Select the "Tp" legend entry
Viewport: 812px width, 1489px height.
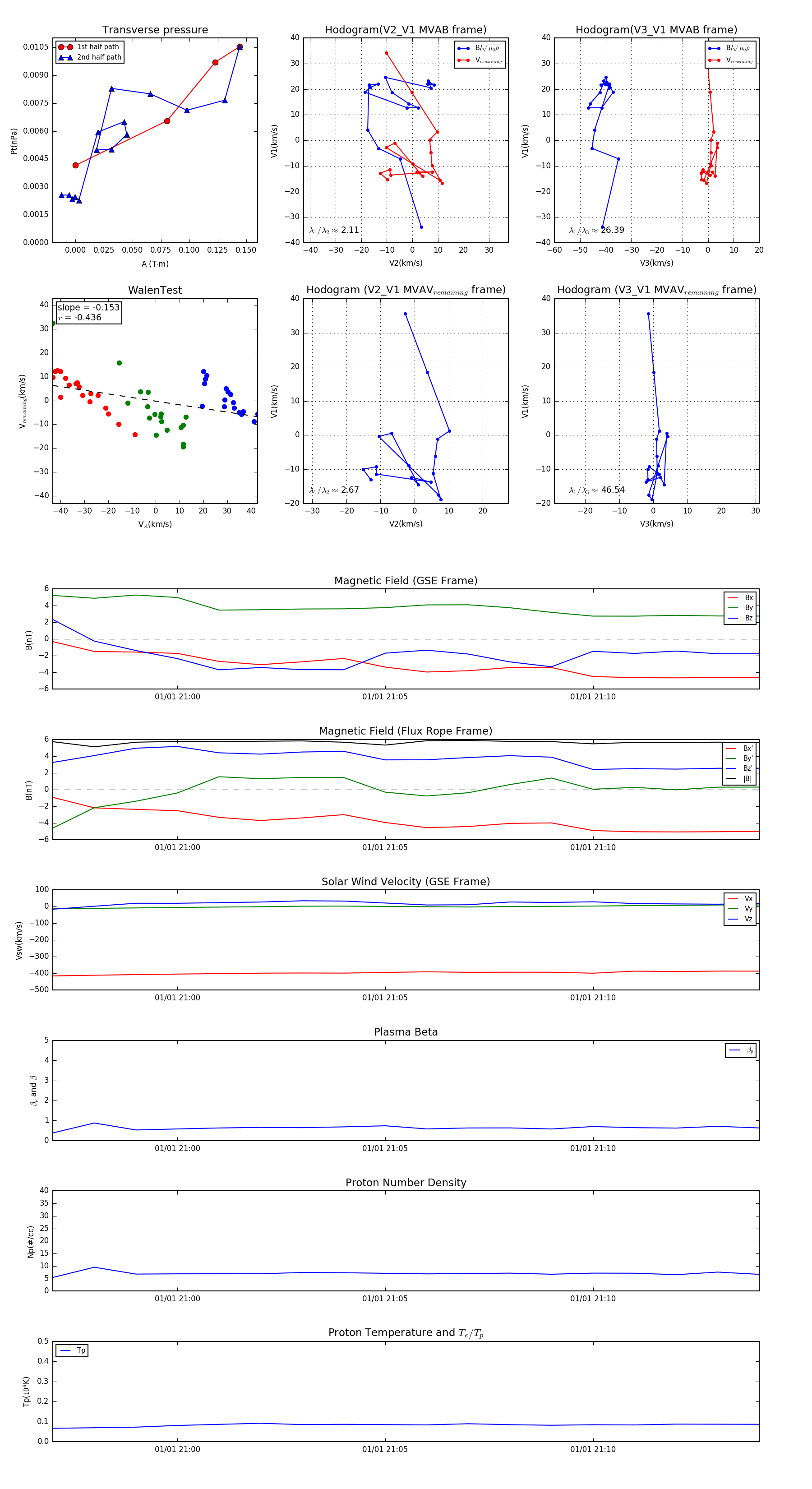[73, 1351]
